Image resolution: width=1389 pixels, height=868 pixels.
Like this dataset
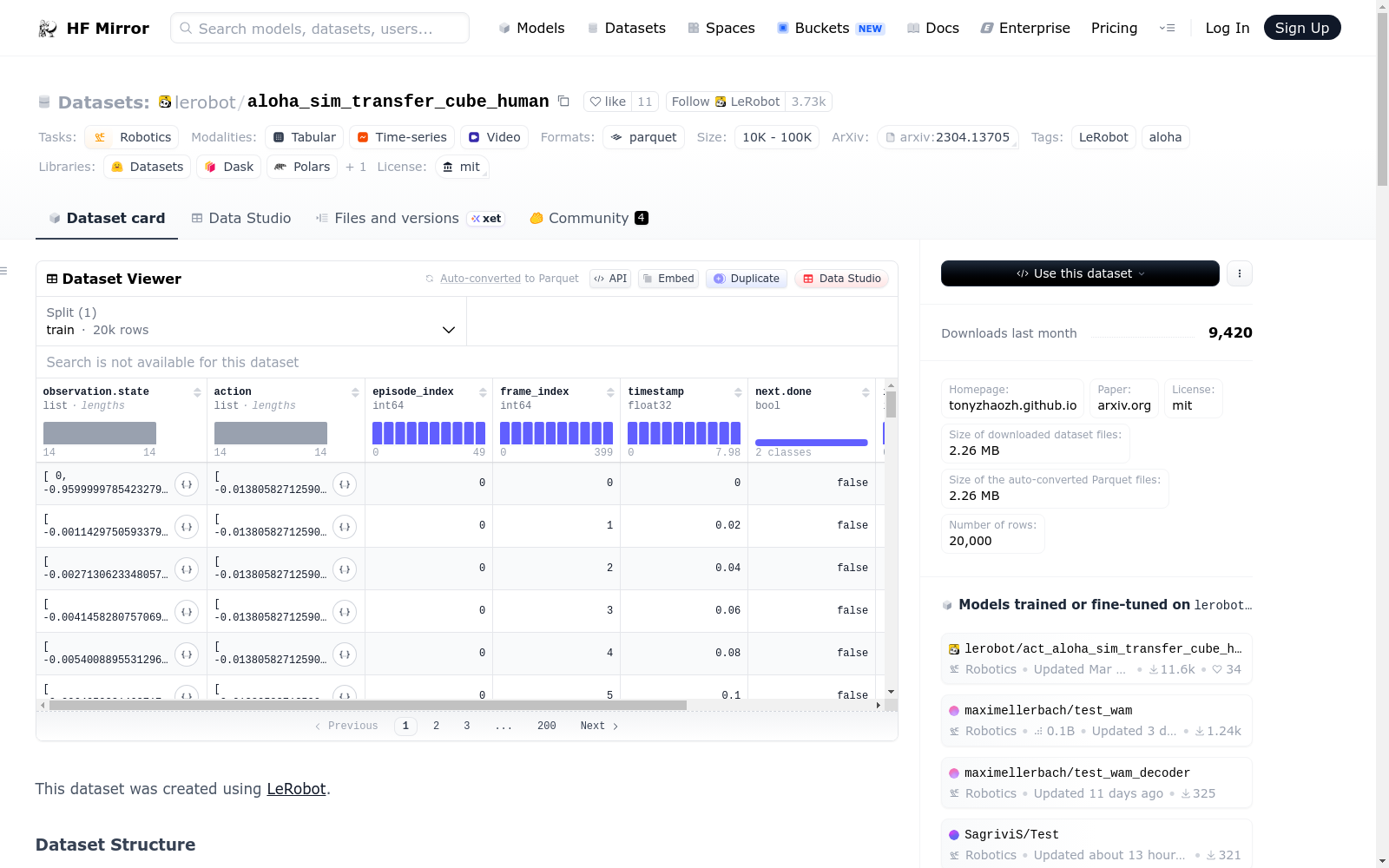click(608, 102)
